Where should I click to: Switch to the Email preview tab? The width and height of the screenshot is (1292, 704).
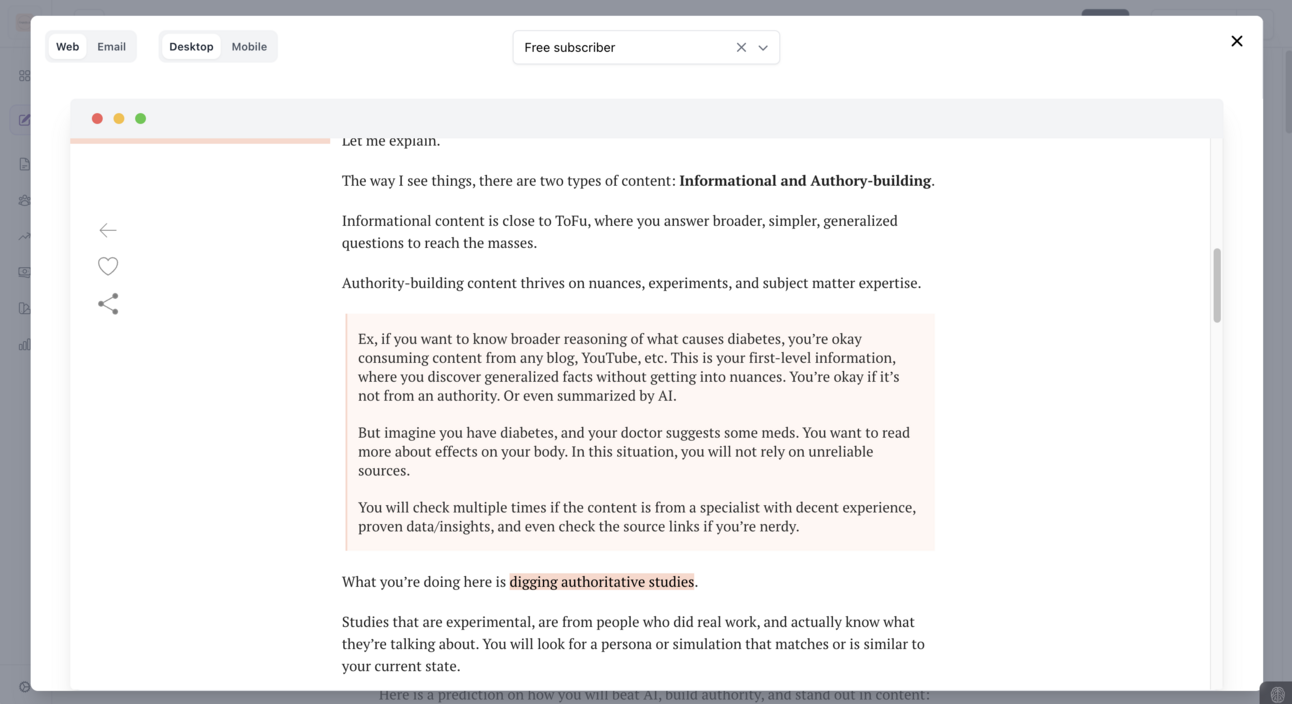point(111,47)
